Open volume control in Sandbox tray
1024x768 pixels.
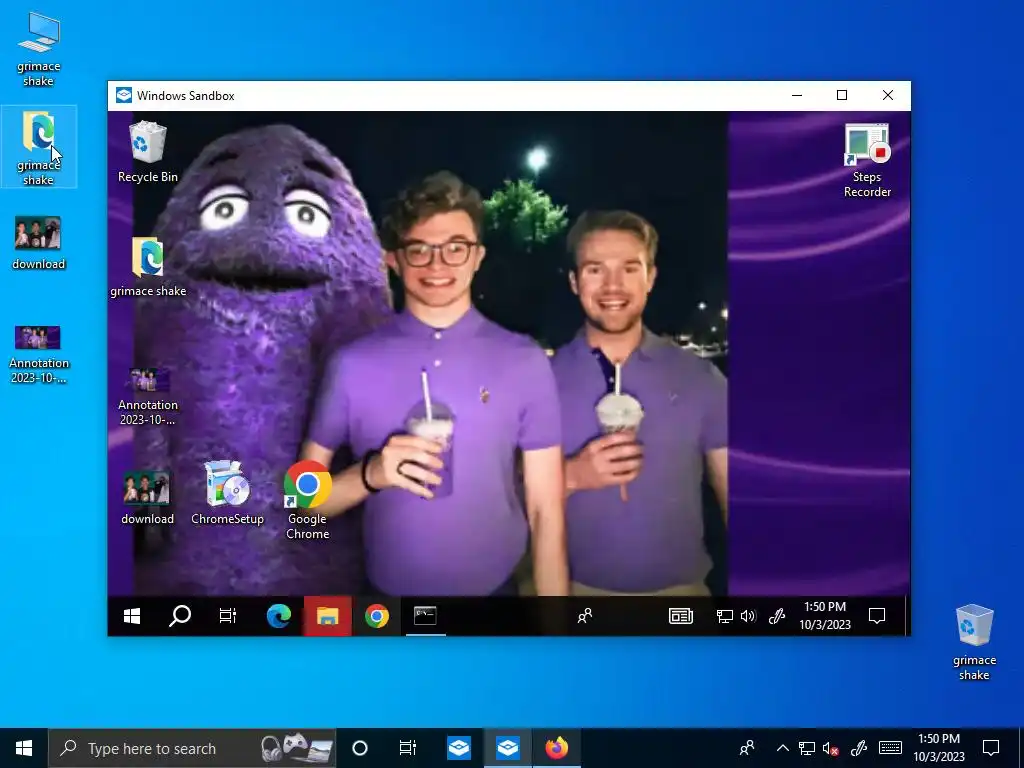[x=748, y=616]
